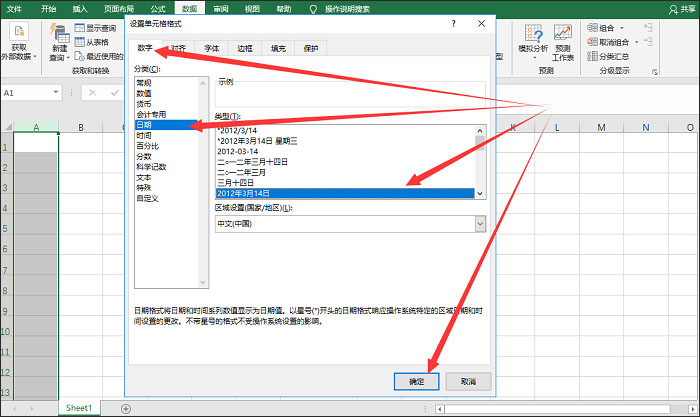Expand the 取消组合 dropdown arrow

(637, 42)
